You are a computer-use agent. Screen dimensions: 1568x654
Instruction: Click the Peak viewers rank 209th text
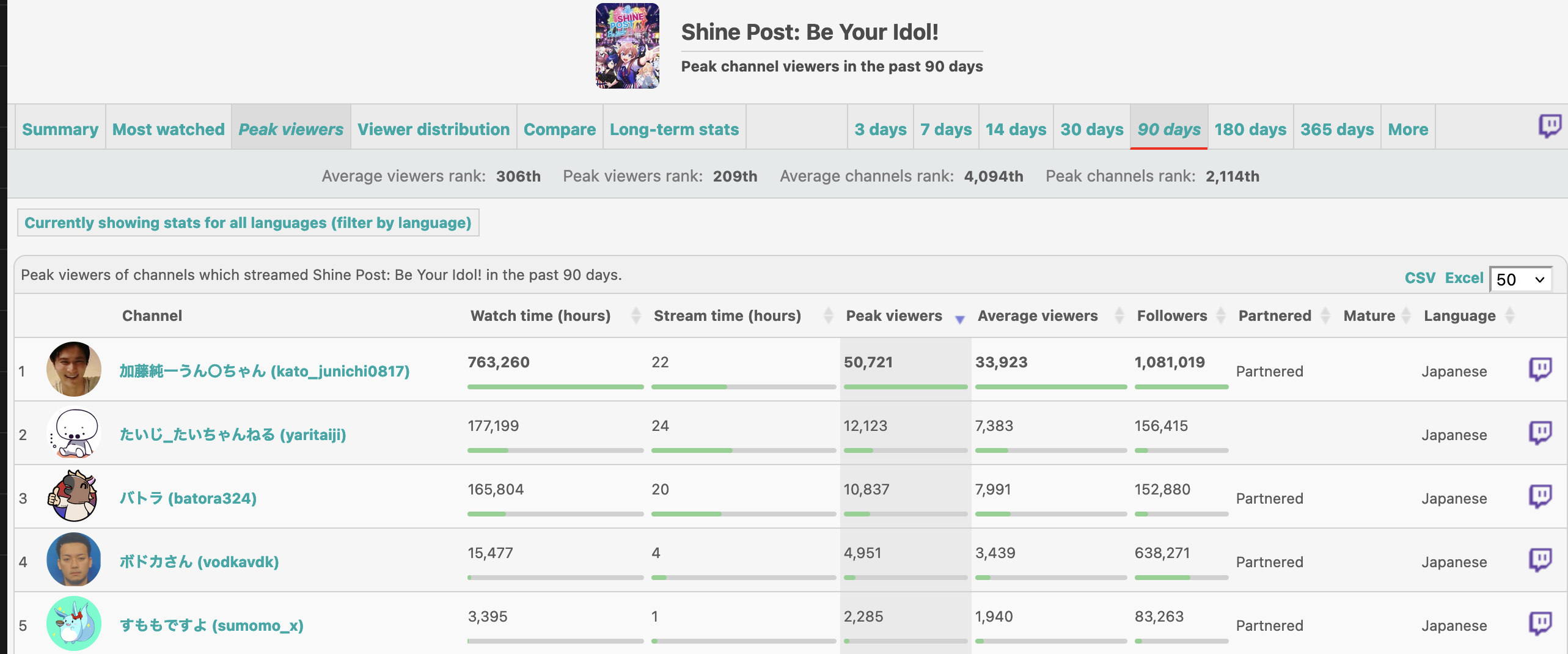(x=660, y=176)
